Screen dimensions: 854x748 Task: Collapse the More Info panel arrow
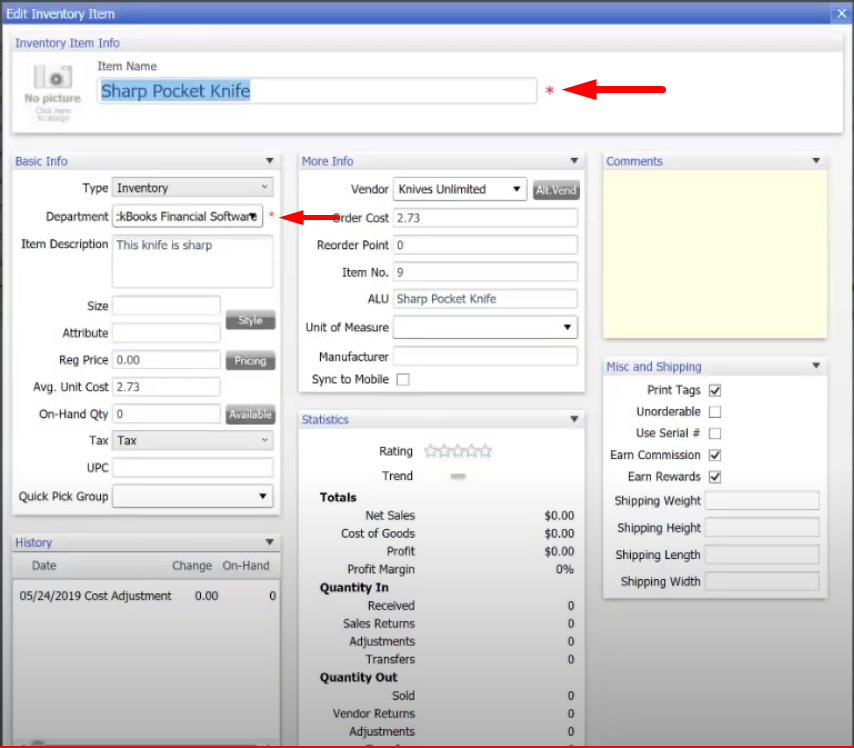click(574, 161)
